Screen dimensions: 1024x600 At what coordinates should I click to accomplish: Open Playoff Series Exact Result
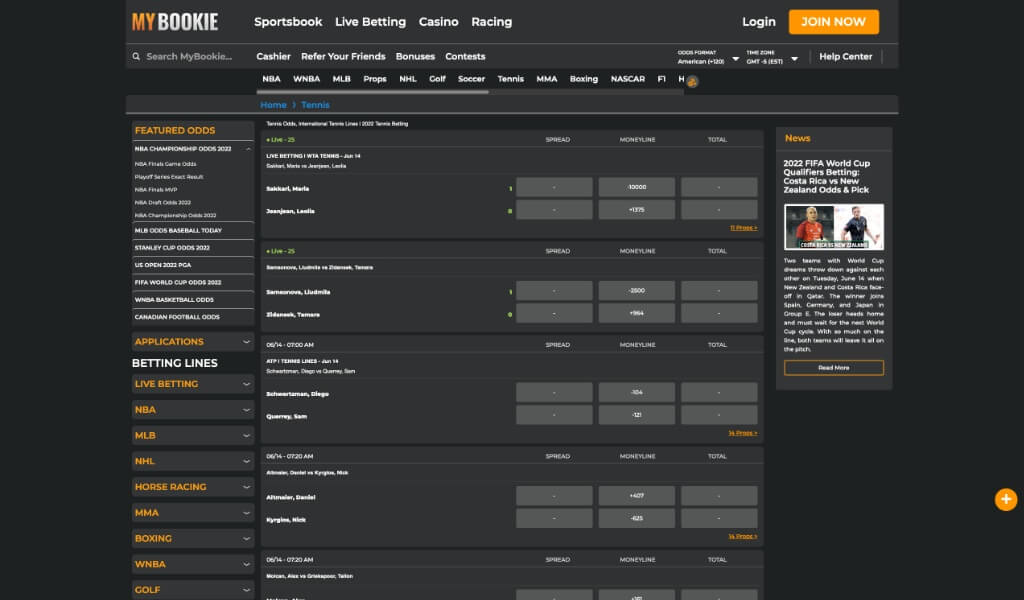tap(168, 177)
